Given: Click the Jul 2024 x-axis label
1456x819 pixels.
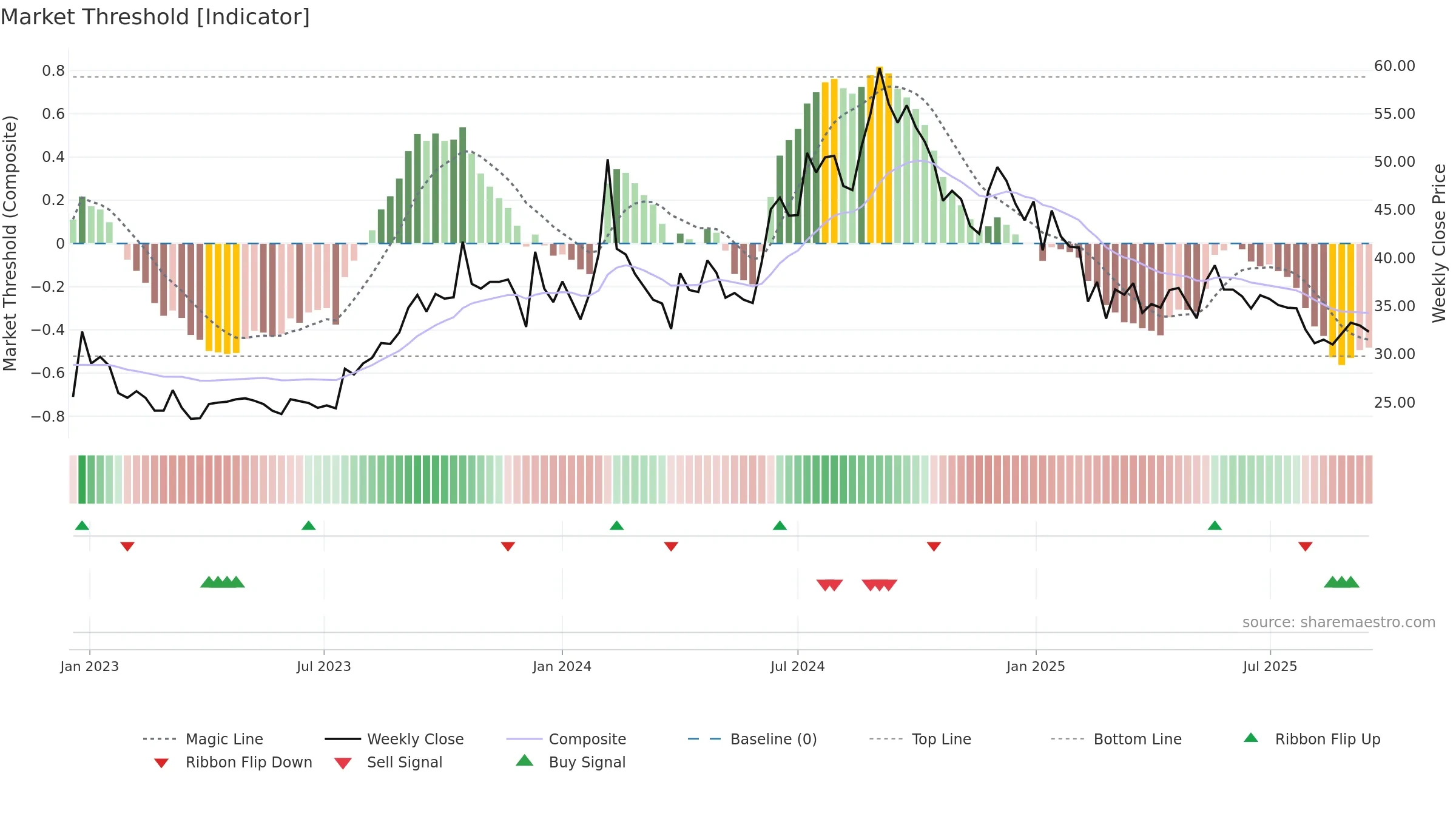Looking at the screenshot, I should coord(798,666).
